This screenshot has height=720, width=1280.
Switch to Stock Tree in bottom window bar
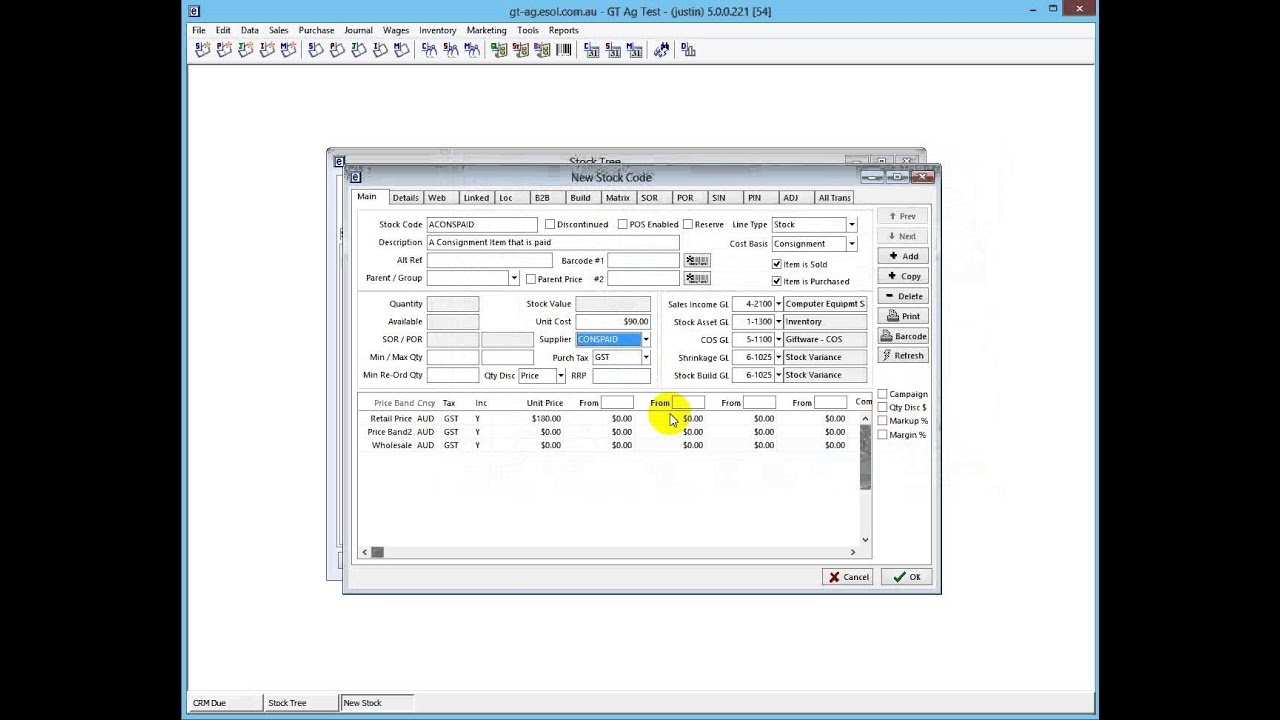[301, 703]
